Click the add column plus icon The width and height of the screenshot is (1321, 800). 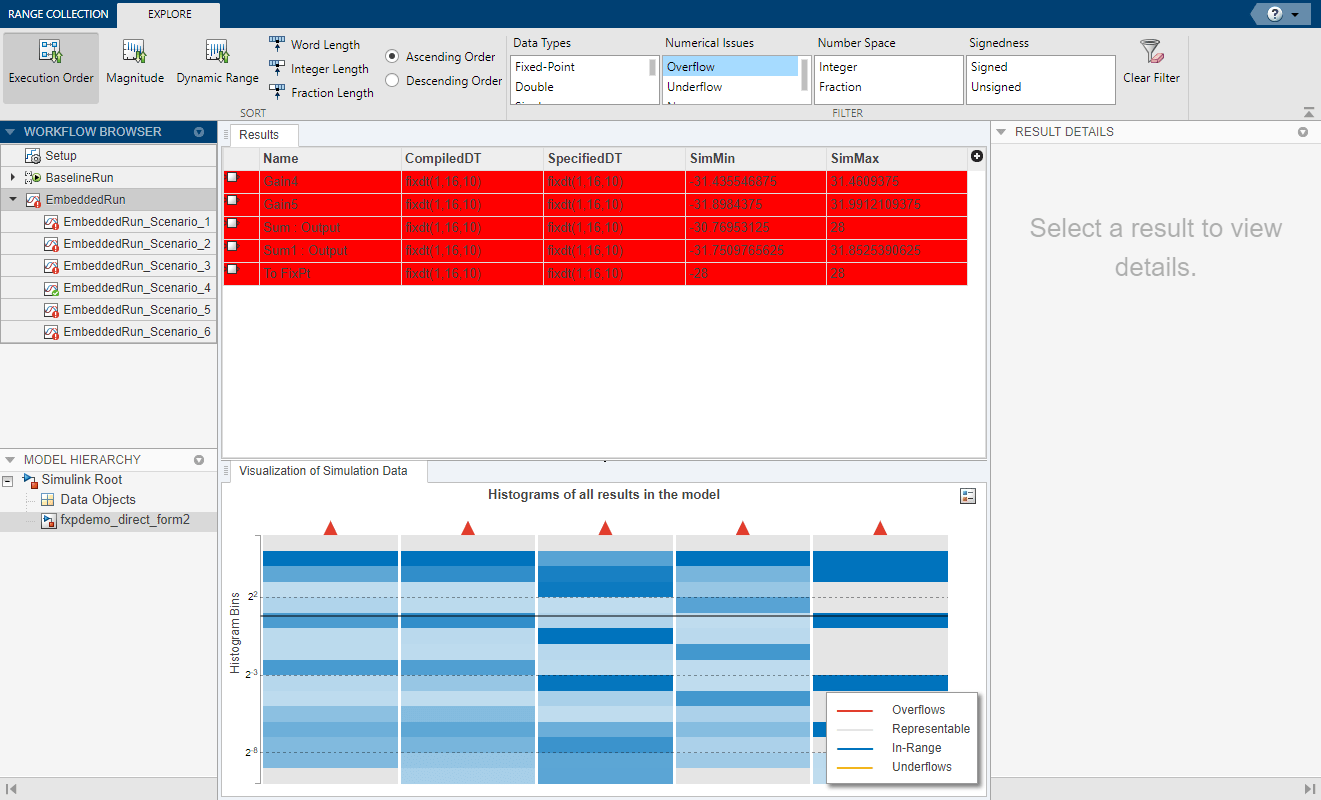977,156
